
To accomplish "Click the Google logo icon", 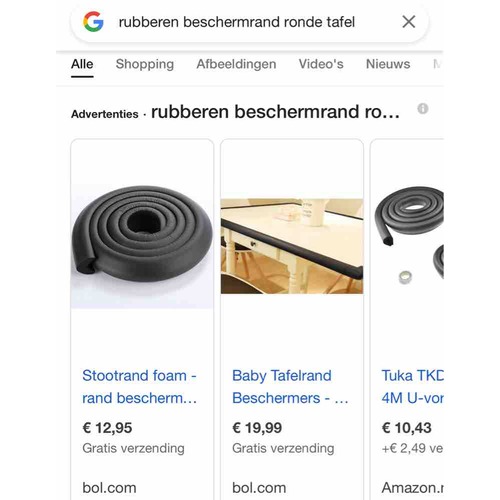I will click(x=93, y=22).
